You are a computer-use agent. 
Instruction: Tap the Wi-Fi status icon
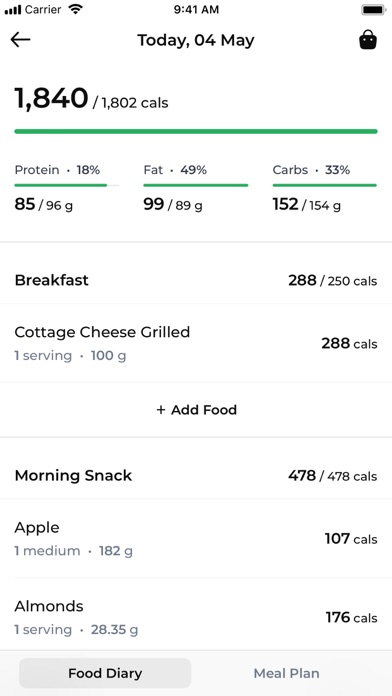point(76,9)
